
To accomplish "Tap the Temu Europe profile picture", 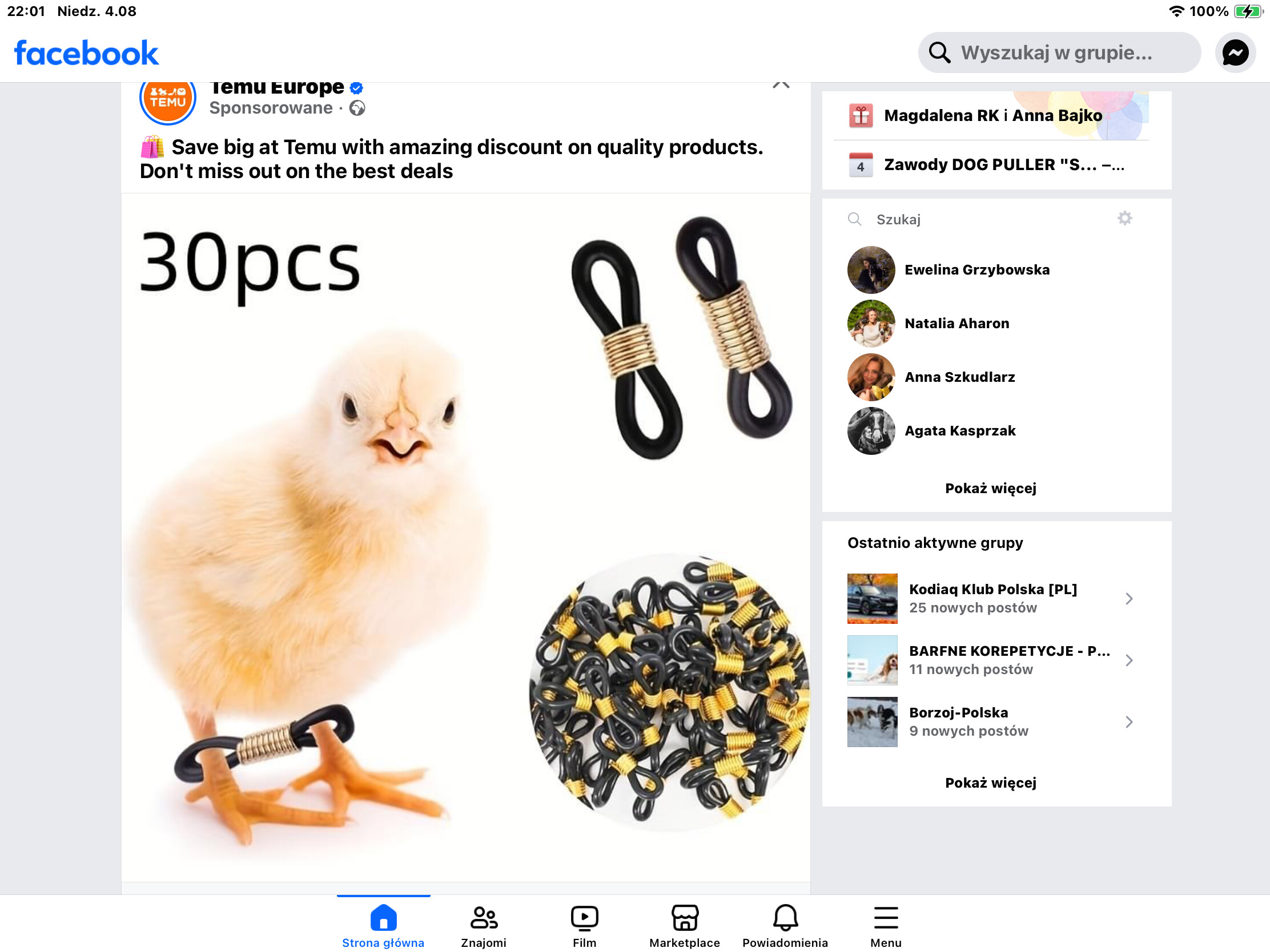I will [168, 99].
